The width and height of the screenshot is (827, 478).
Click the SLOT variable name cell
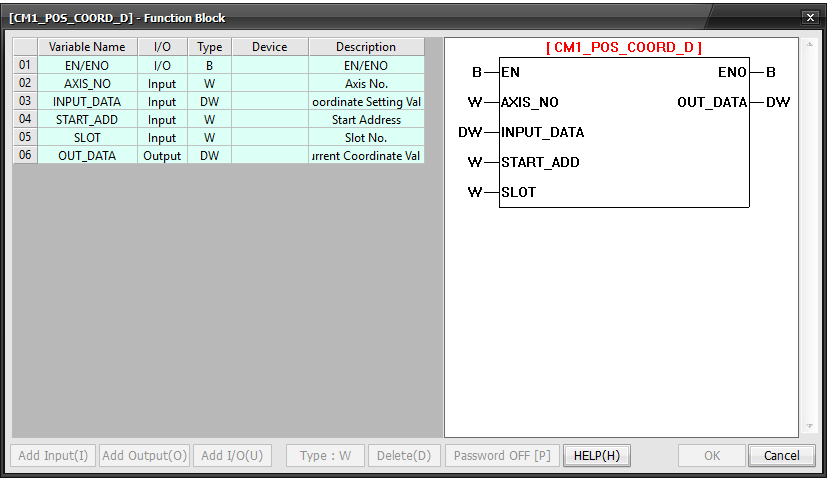[88, 137]
